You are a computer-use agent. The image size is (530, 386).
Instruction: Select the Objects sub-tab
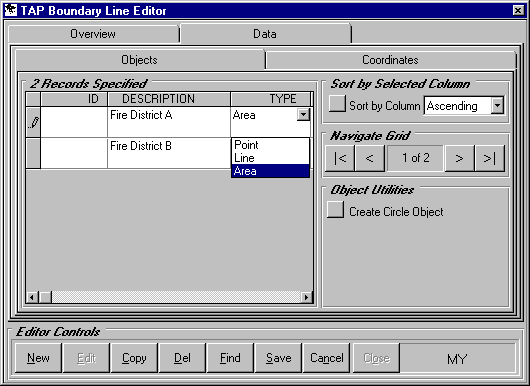coord(140,60)
